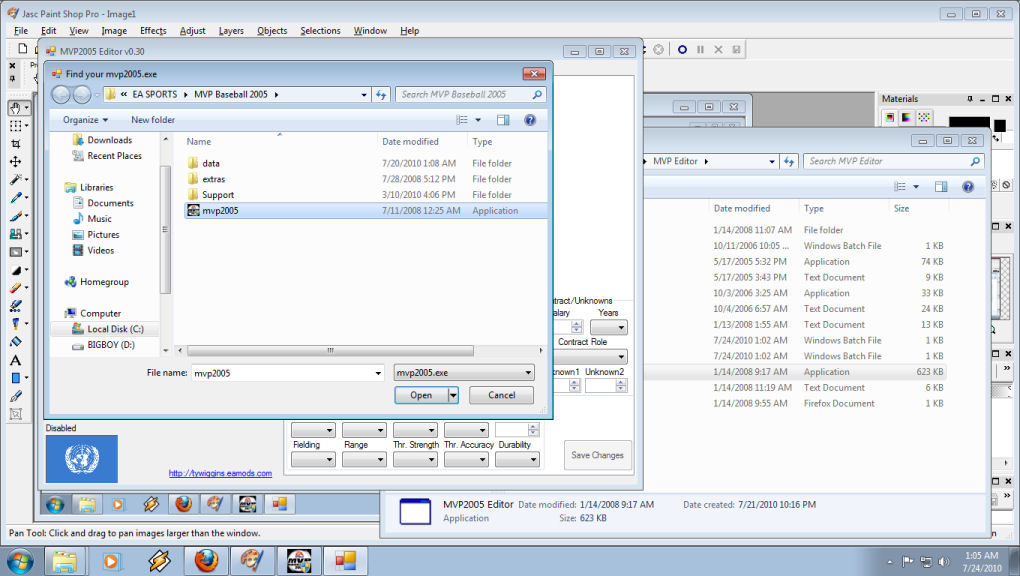Click the Cancel button
Viewport: 1020px width, 576px height.
coord(502,395)
